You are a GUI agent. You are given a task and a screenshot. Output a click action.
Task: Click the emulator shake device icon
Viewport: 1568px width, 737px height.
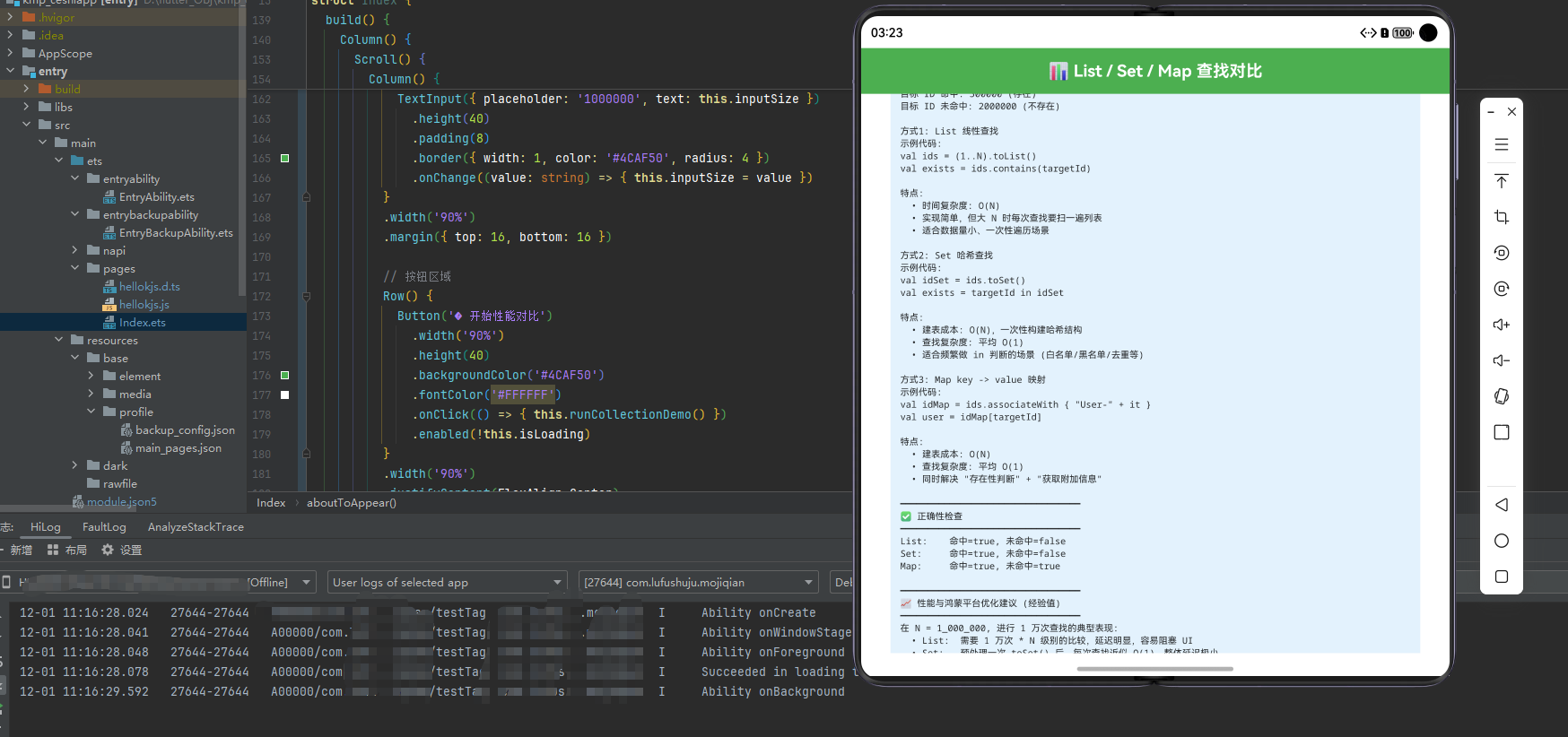coord(1502,396)
